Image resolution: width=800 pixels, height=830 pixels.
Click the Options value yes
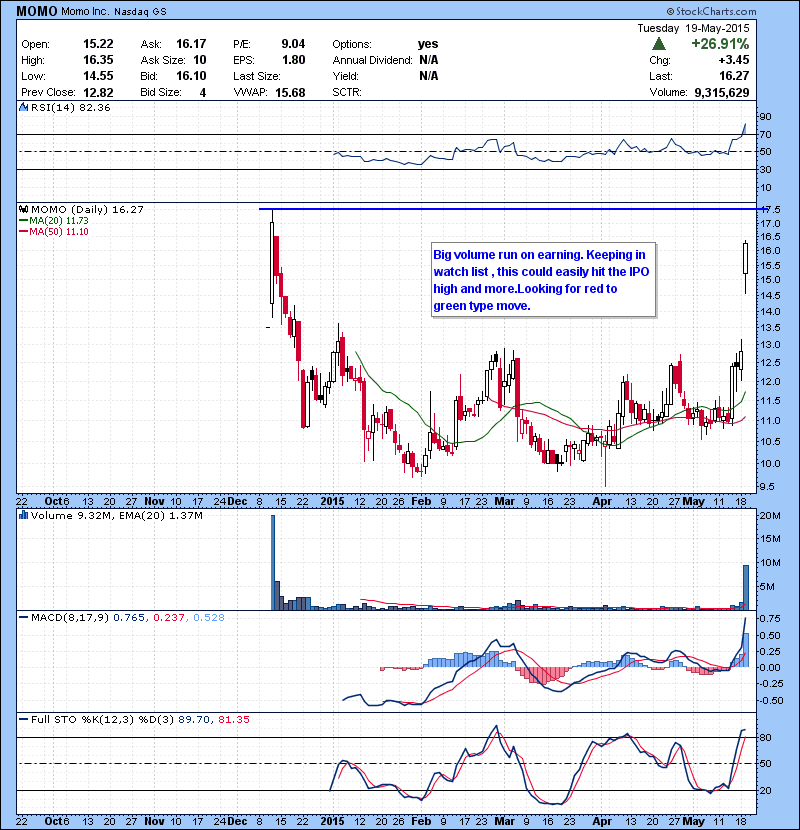(428, 44)
